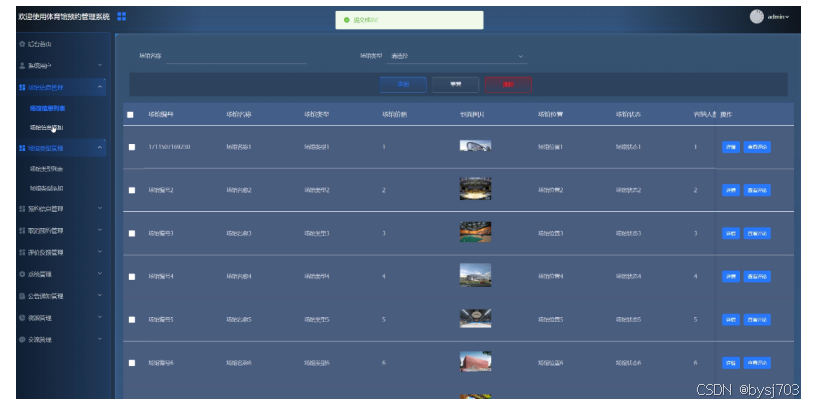Check the checkbox for row 场馆编号5
The image size is (819, 406).
132,320
